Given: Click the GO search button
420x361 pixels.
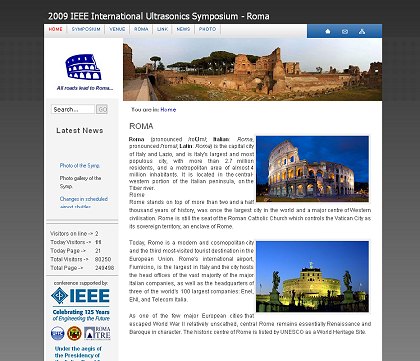Looking at the screenshot, I should [102, 109].
